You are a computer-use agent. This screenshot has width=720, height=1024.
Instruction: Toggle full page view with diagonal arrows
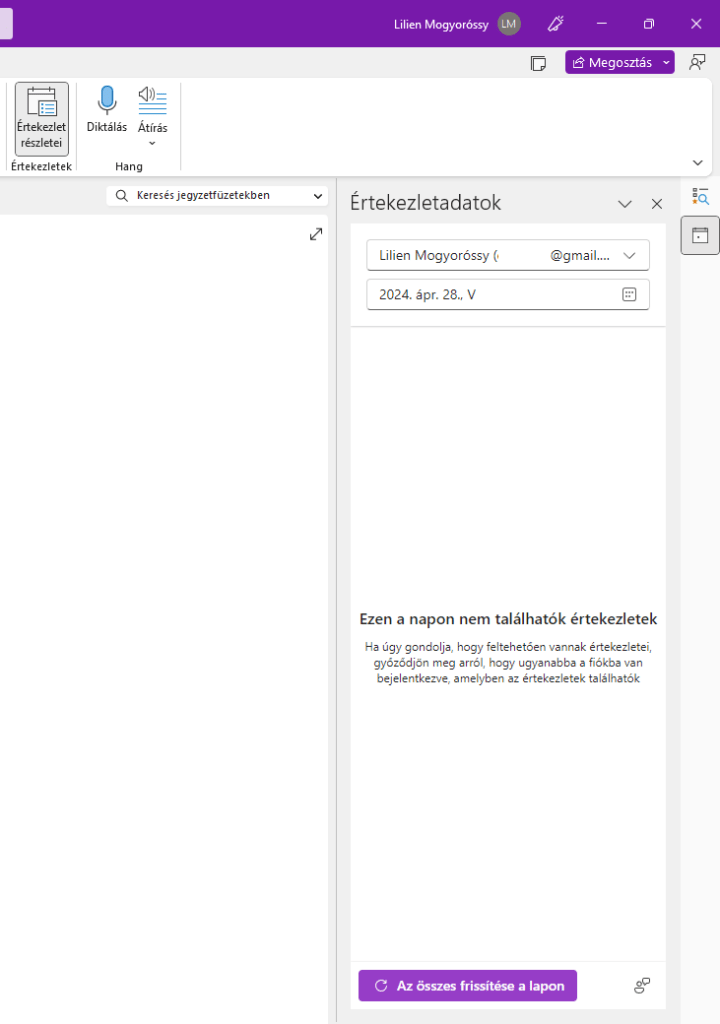316,234
